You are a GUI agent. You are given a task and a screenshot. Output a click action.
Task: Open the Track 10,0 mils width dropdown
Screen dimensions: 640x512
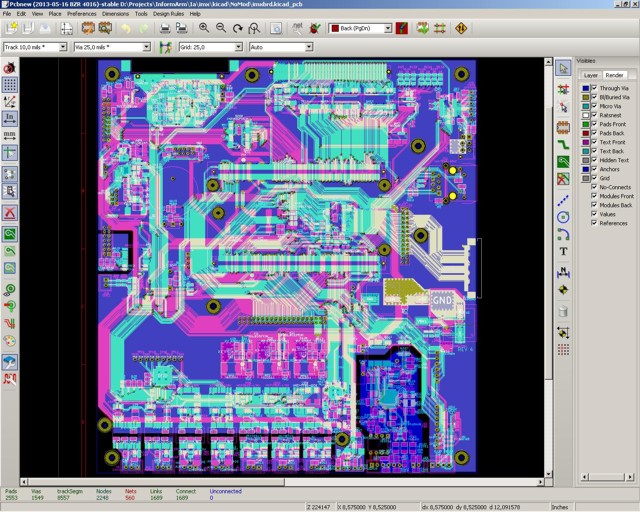(x=62, y=47)
